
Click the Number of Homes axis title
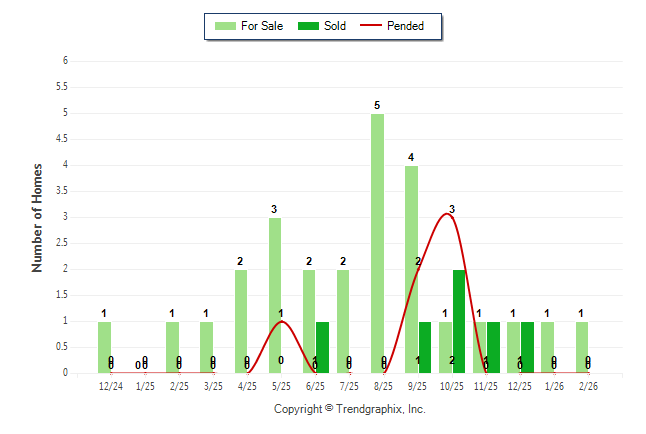tap(37, 217)
